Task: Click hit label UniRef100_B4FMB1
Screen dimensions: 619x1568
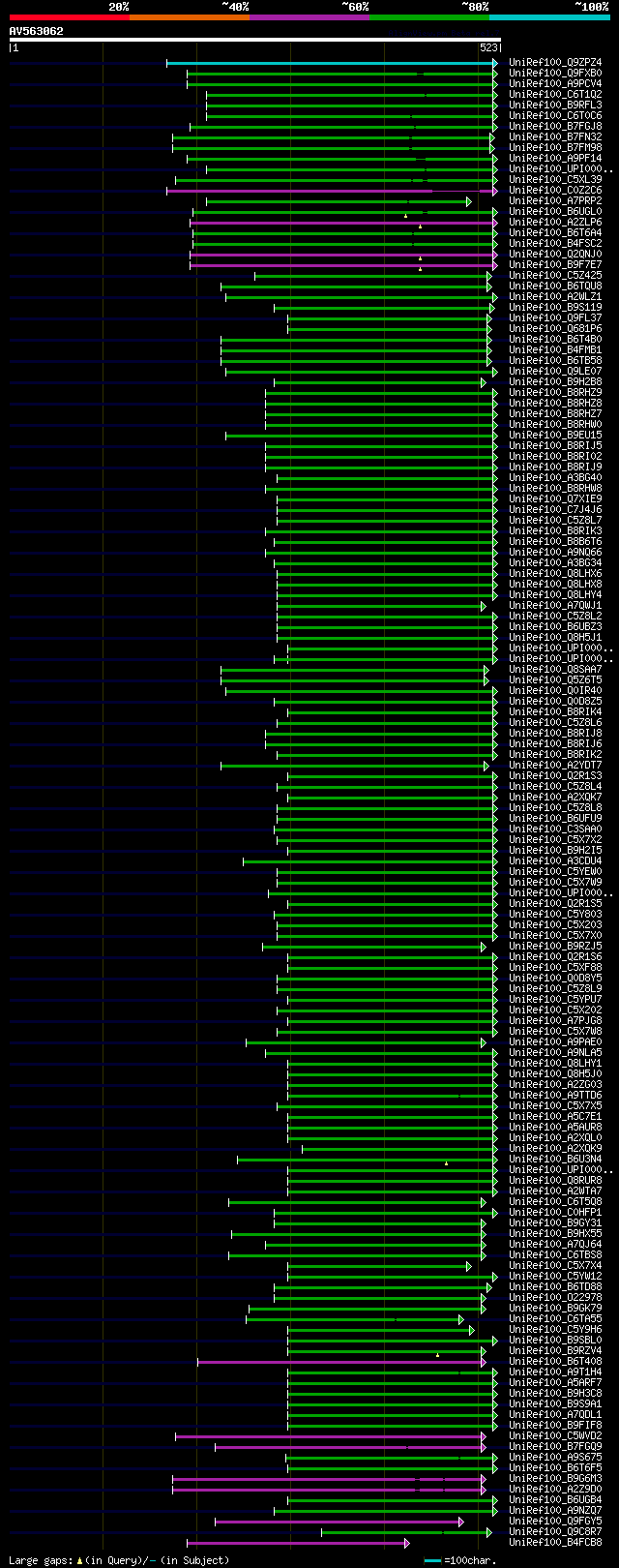Action: 555,350
